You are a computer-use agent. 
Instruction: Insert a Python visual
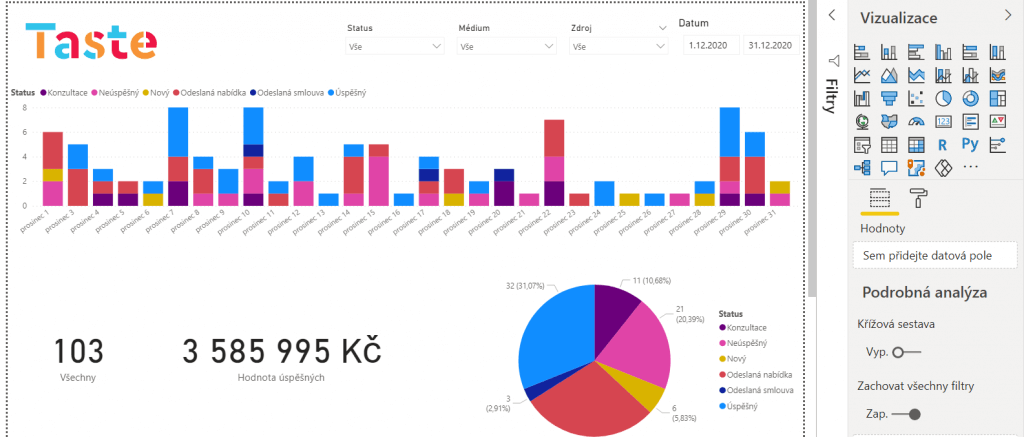(x=969, y=144)
